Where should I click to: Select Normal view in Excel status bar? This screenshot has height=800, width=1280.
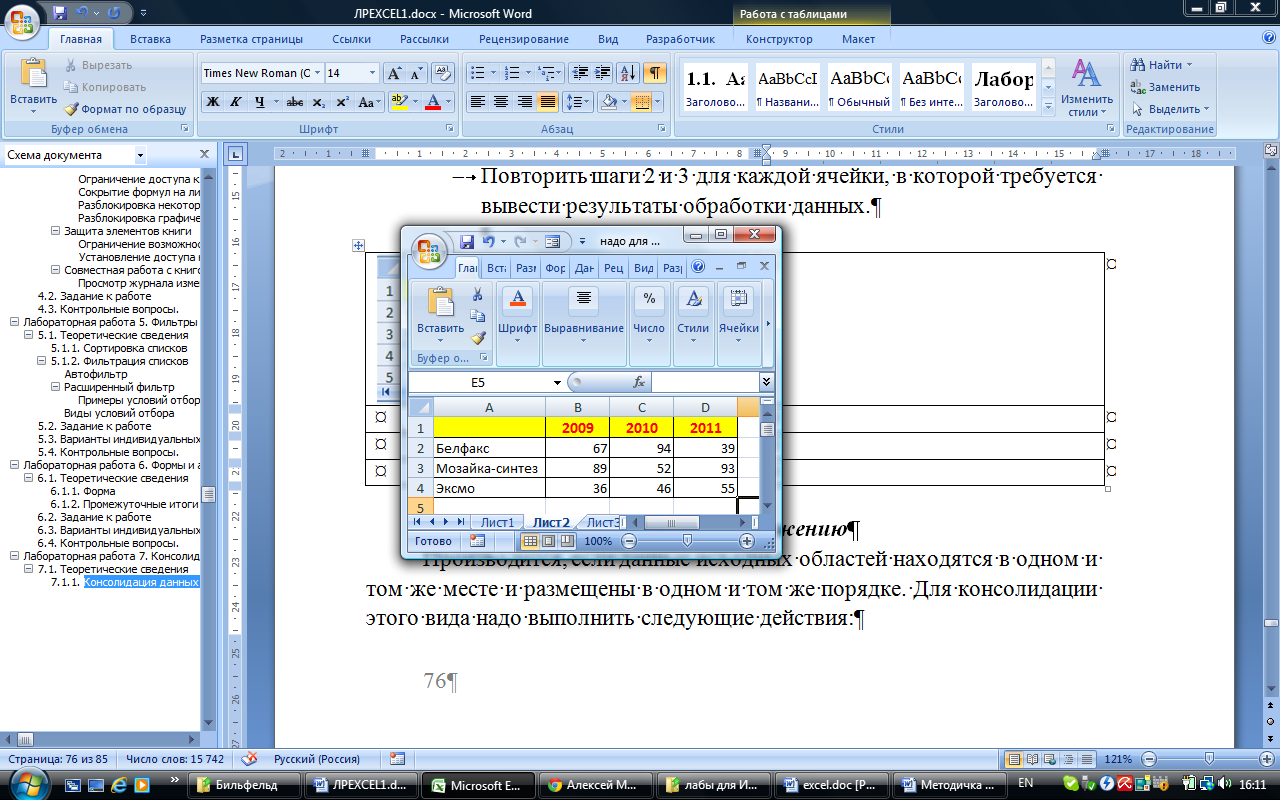[x=531, y=541]
